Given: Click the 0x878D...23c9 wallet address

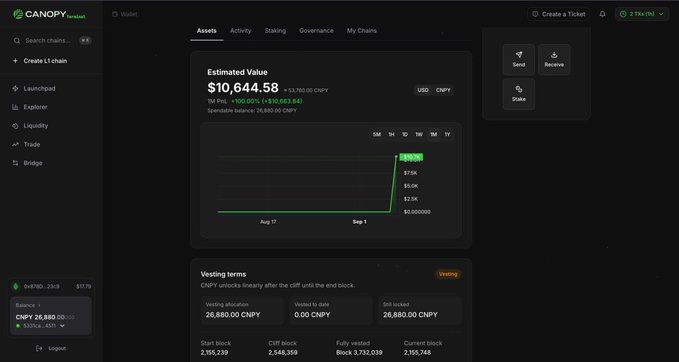Looking at the screenshot, I should click(42, 287).
